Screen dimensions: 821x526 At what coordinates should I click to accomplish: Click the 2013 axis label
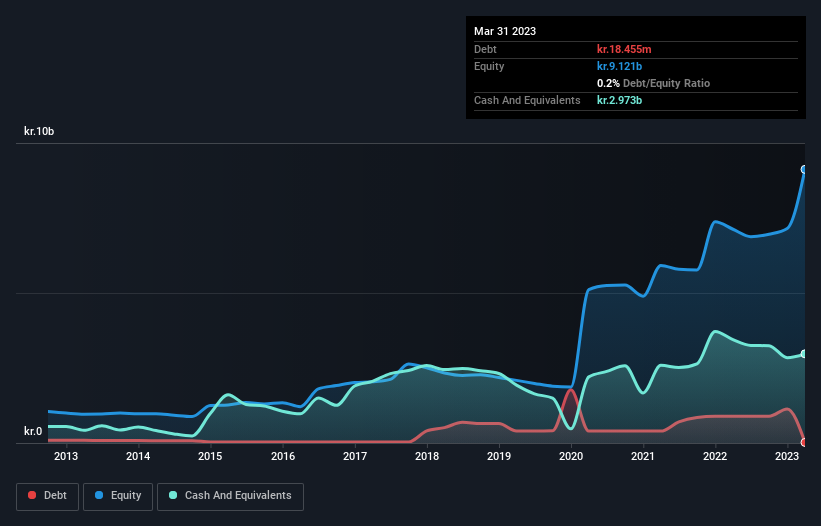coord(66,456)
